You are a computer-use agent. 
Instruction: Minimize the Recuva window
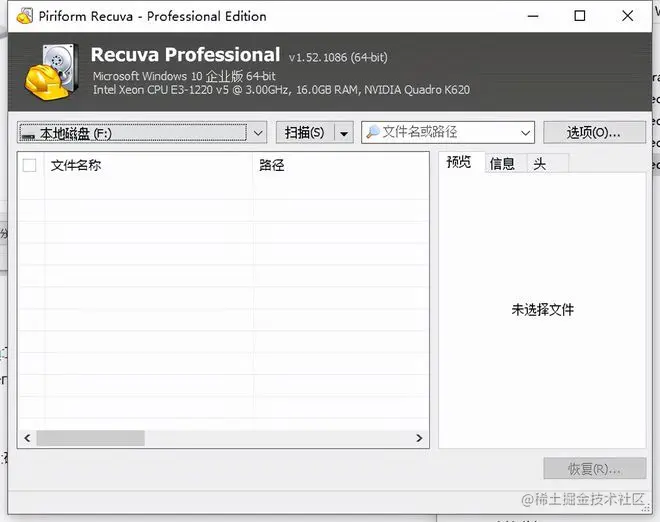533,16
